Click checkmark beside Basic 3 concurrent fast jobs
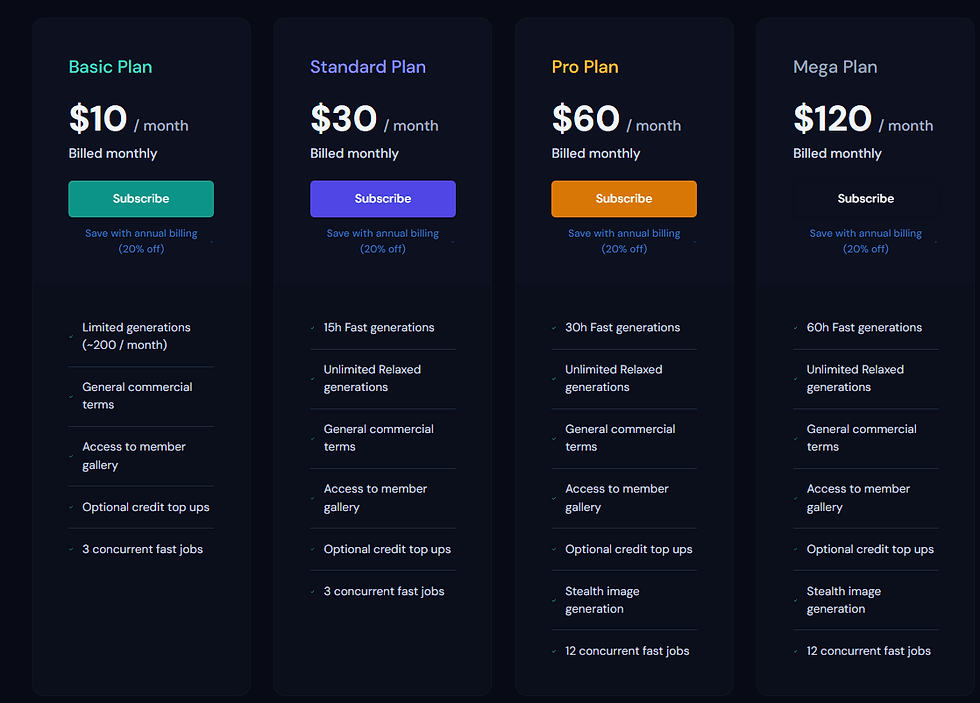Image resolution: width=980 pixels, height=703 pixels. pos(71,549)
